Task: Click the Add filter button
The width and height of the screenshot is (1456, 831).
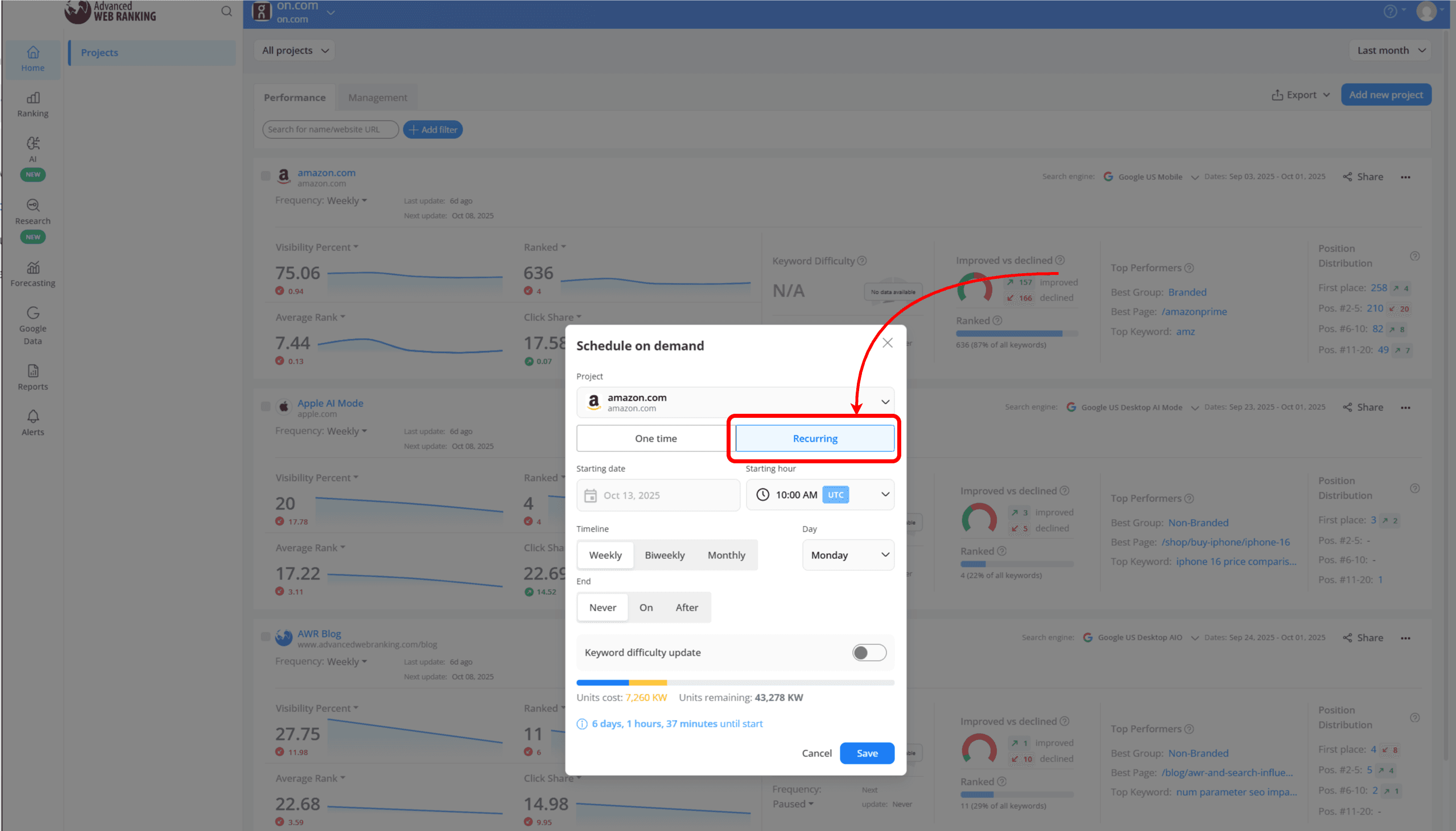Action: tap(432, 130)
